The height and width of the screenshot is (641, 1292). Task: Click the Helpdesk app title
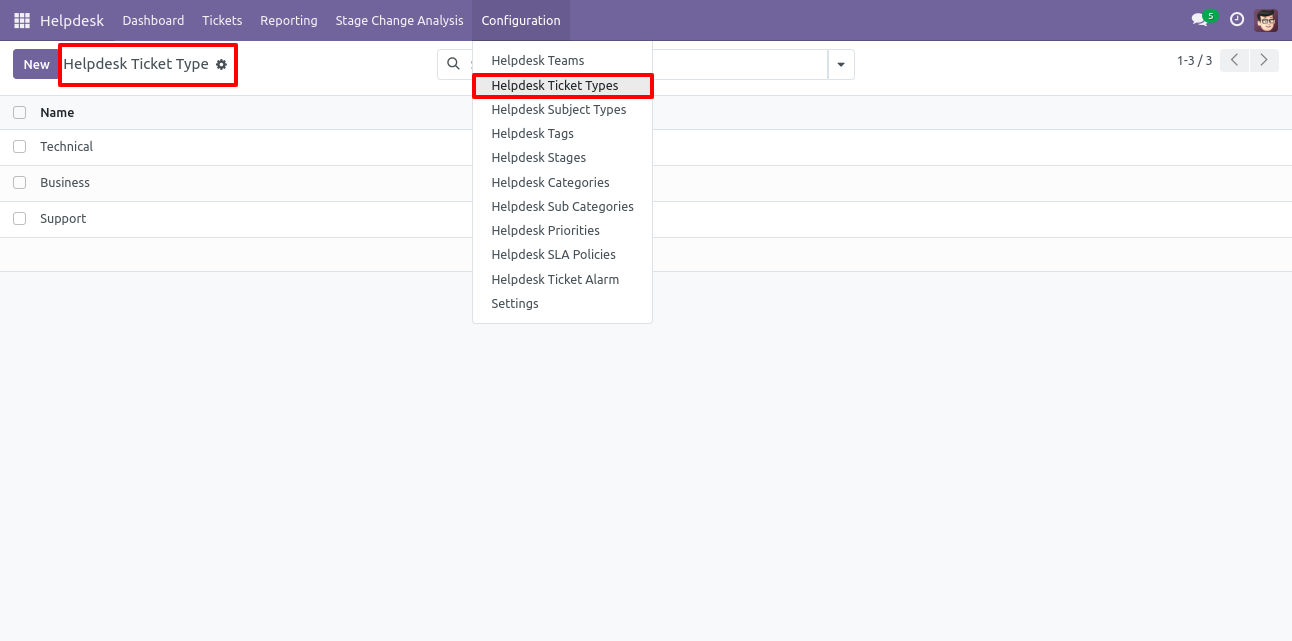(x=72, y=20)
